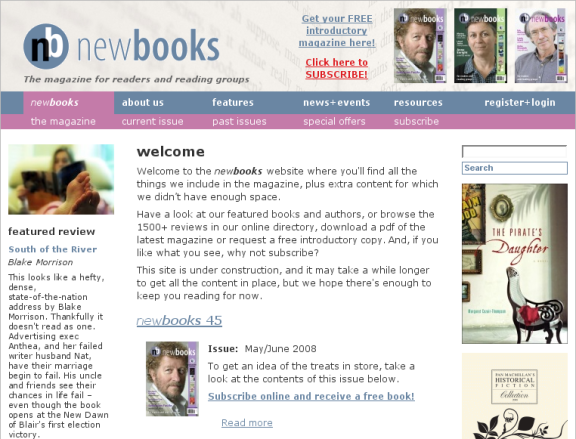576x439 pixels.
Task: Open the about us menu
Action: (x=143, y=102)
